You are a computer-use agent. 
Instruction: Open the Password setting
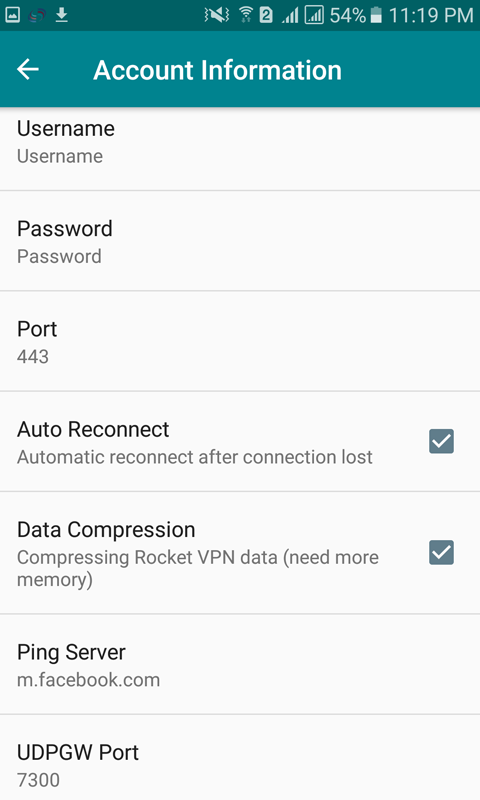click(x=240, y=241)
